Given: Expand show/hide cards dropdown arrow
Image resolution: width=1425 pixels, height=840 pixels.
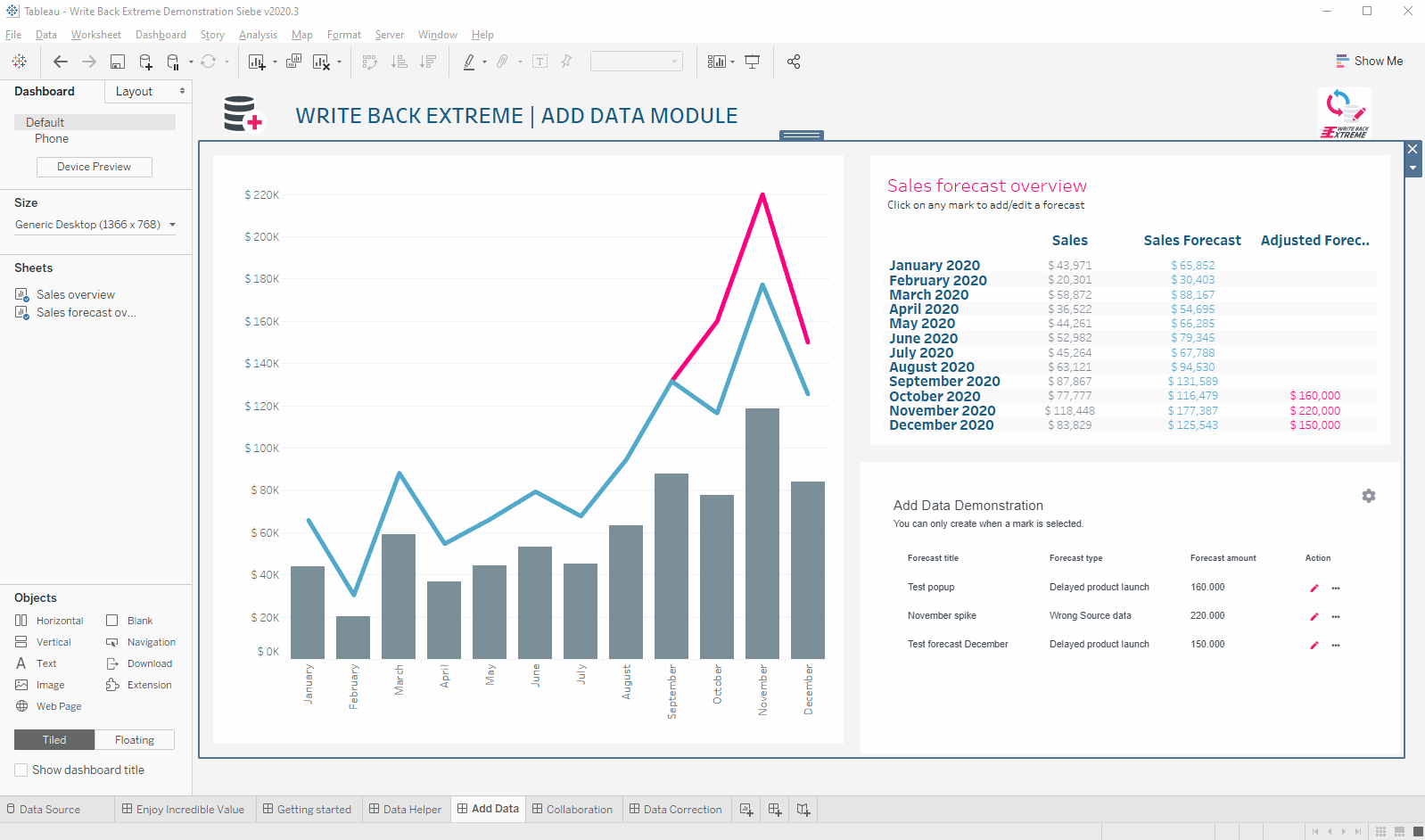Looking at the screenshot, I should tap(732, 62).
